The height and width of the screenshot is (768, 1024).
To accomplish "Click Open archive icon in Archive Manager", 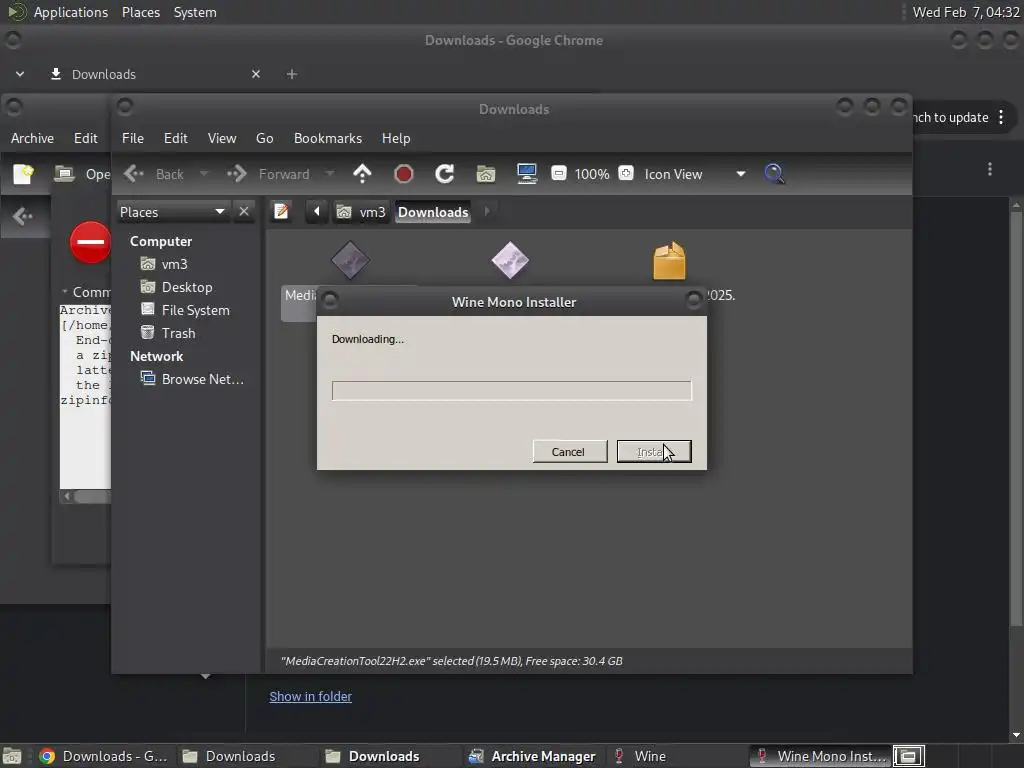I will tap(64, 174).
